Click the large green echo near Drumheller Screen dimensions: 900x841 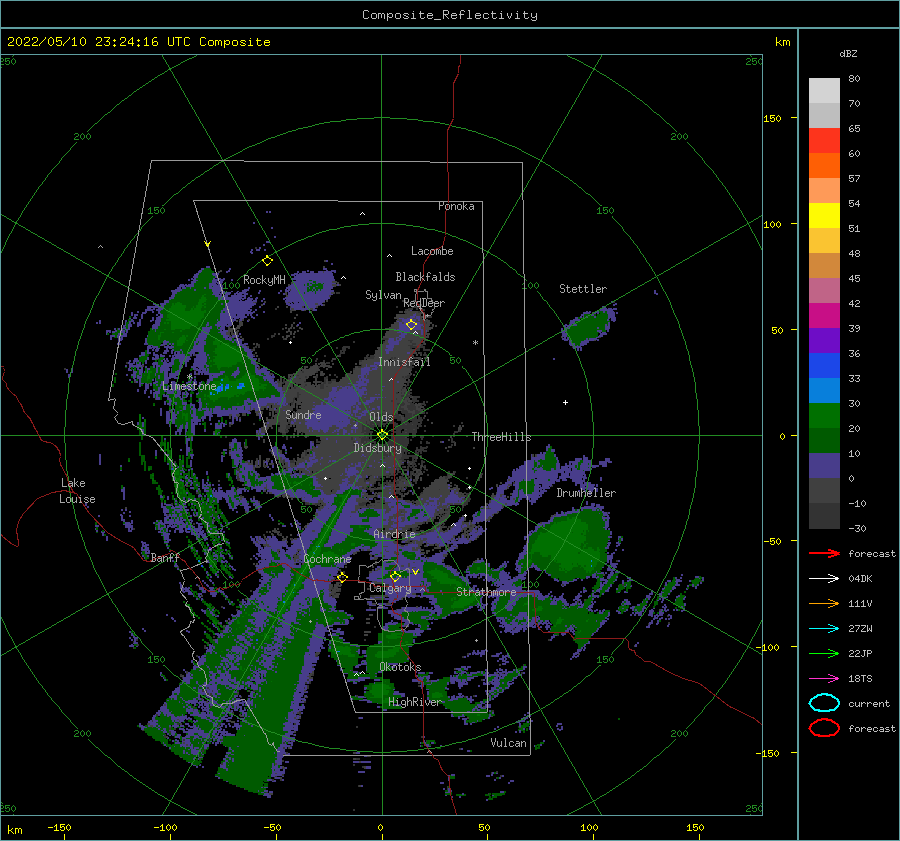[567, 544]
